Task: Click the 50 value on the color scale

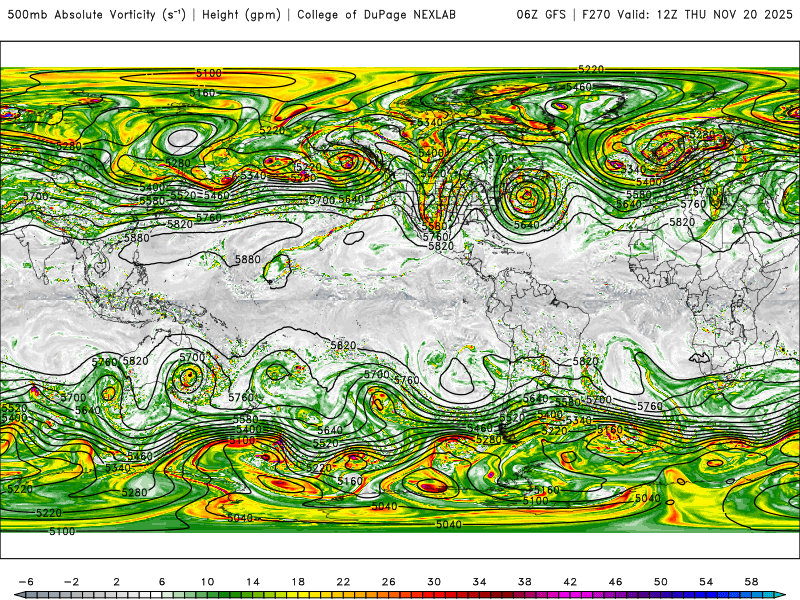Action: 661,582
